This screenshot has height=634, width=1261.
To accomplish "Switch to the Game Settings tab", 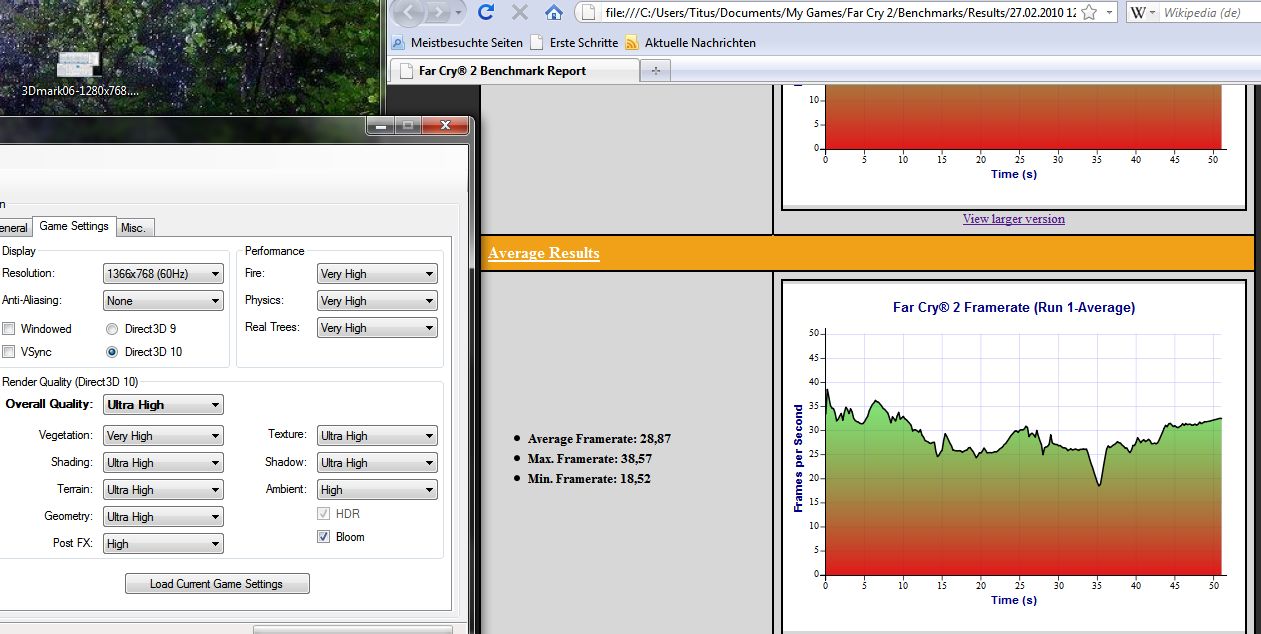I will tap(74, 227).
